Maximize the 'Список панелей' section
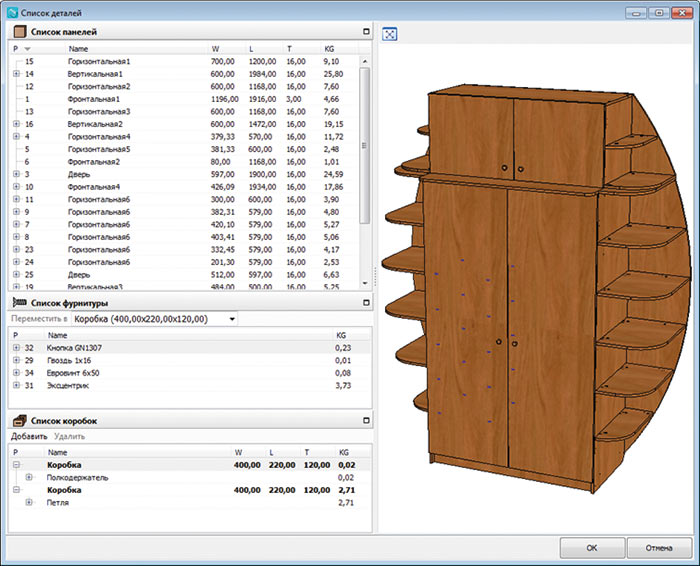The width and height of the screenshot is (700, 566). coord(365,33)
